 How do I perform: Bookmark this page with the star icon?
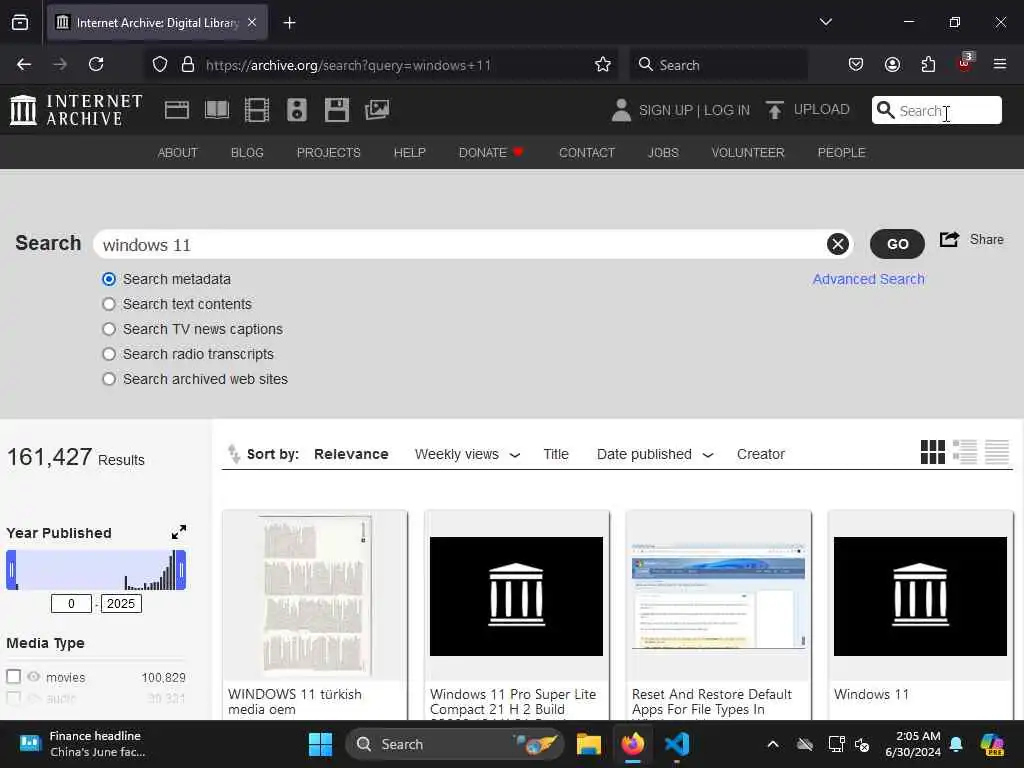(x=603, y=65)
